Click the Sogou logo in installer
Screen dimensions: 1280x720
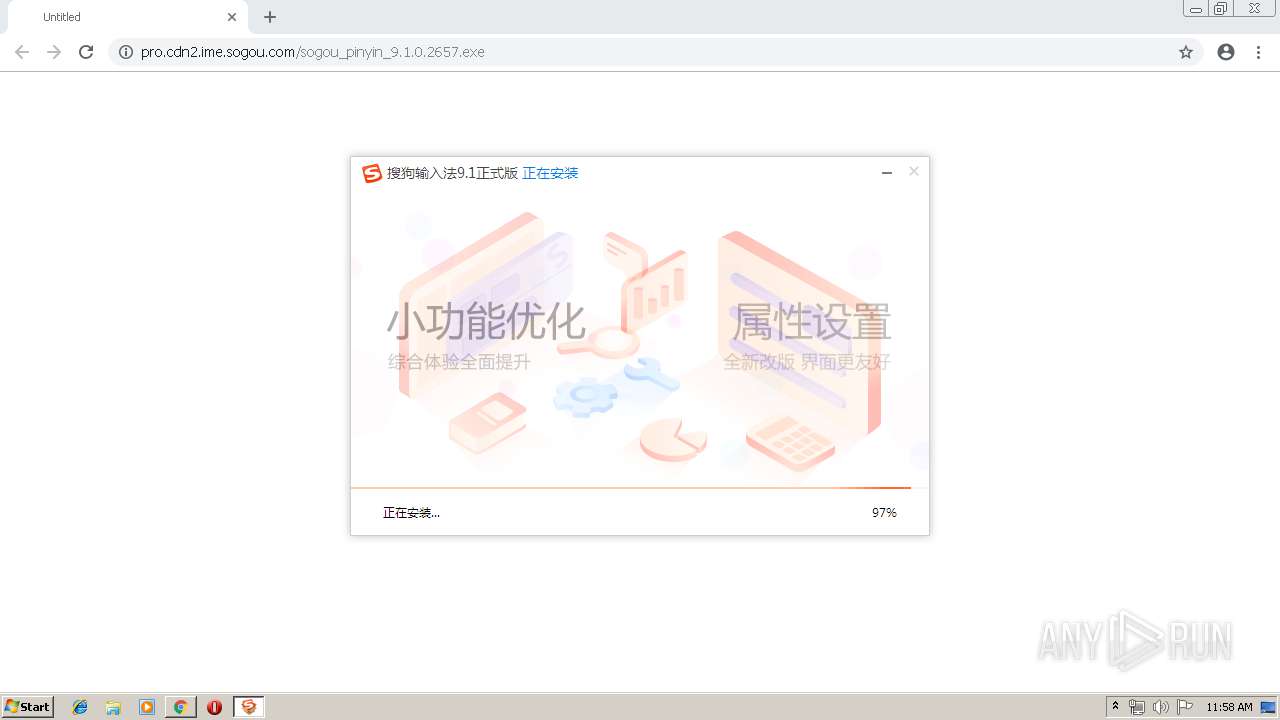click(372, 174)
